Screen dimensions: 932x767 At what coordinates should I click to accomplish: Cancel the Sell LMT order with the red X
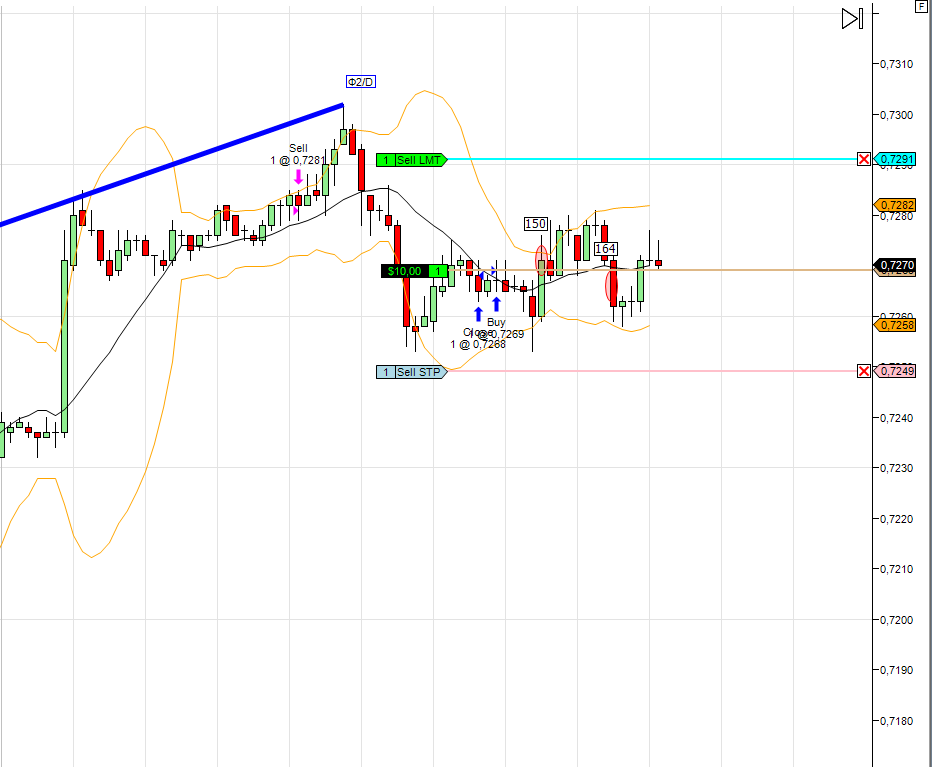[864, 159]
